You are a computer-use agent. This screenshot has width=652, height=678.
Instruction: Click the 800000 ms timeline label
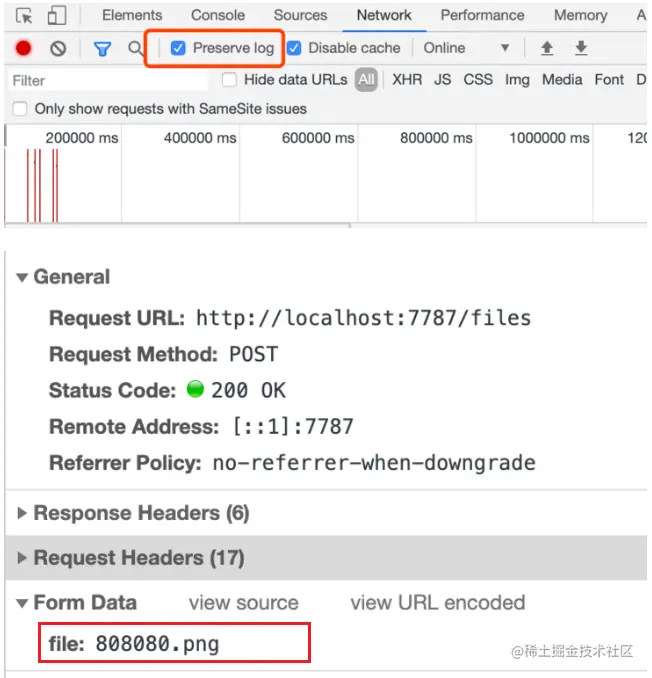coord(436,138)
